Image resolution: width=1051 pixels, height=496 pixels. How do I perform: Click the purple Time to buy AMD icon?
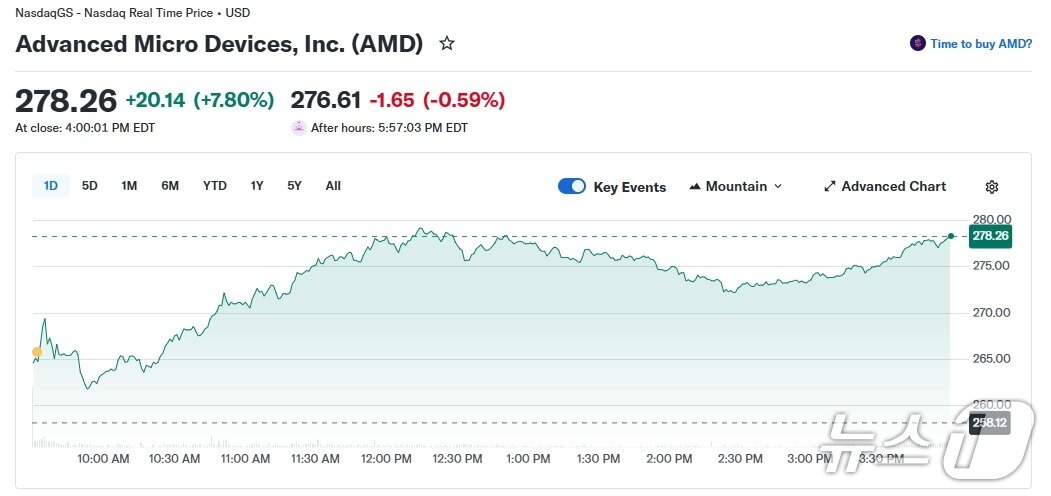(917, 43)
